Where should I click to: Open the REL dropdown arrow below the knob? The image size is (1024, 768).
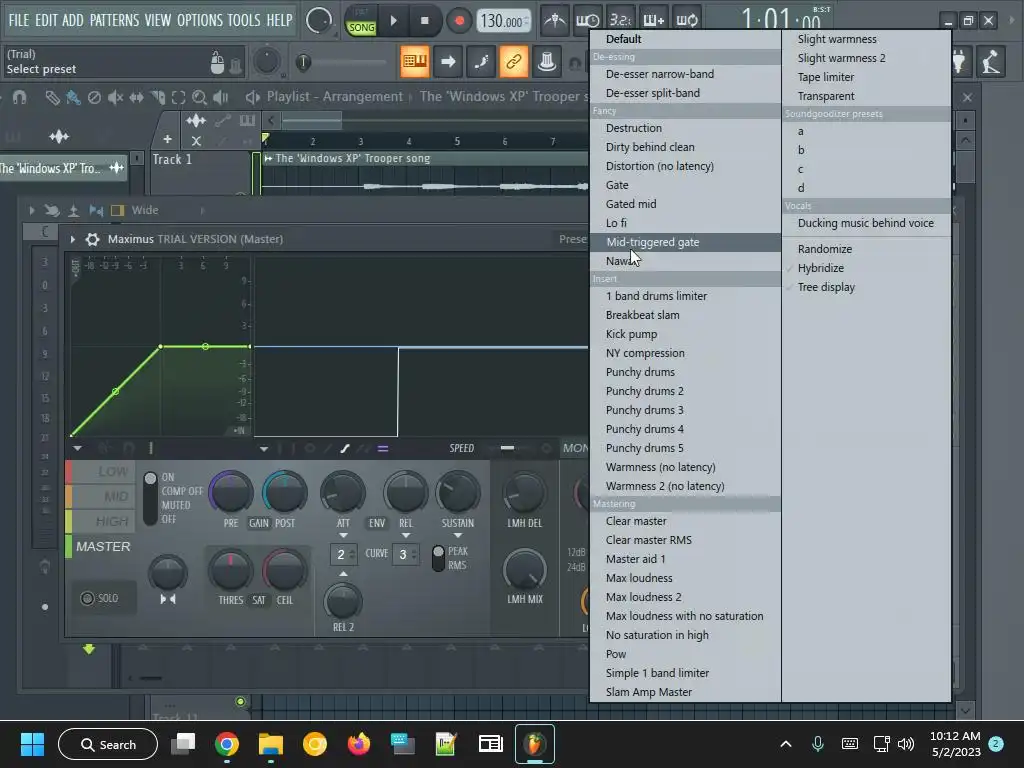[406, 536]
